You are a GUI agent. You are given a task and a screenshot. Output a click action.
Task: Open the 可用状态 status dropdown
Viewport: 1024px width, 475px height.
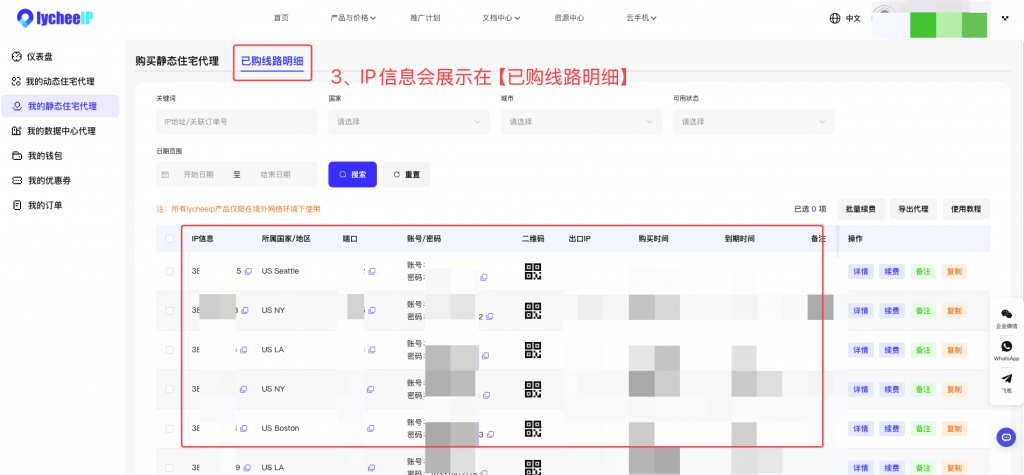tap(752, 122)
